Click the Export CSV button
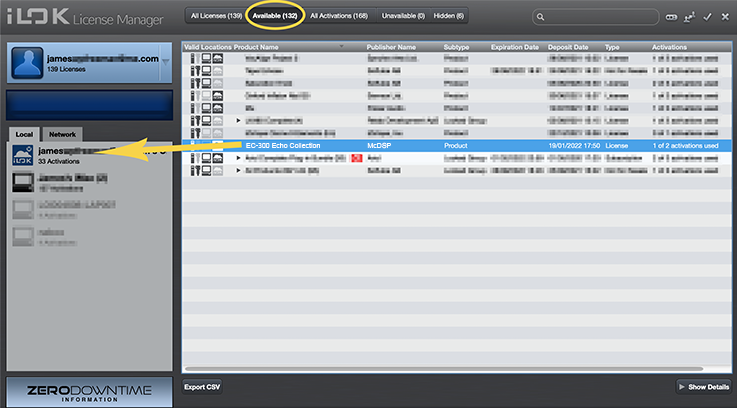737x408 pixels. [x=202, y=387]
